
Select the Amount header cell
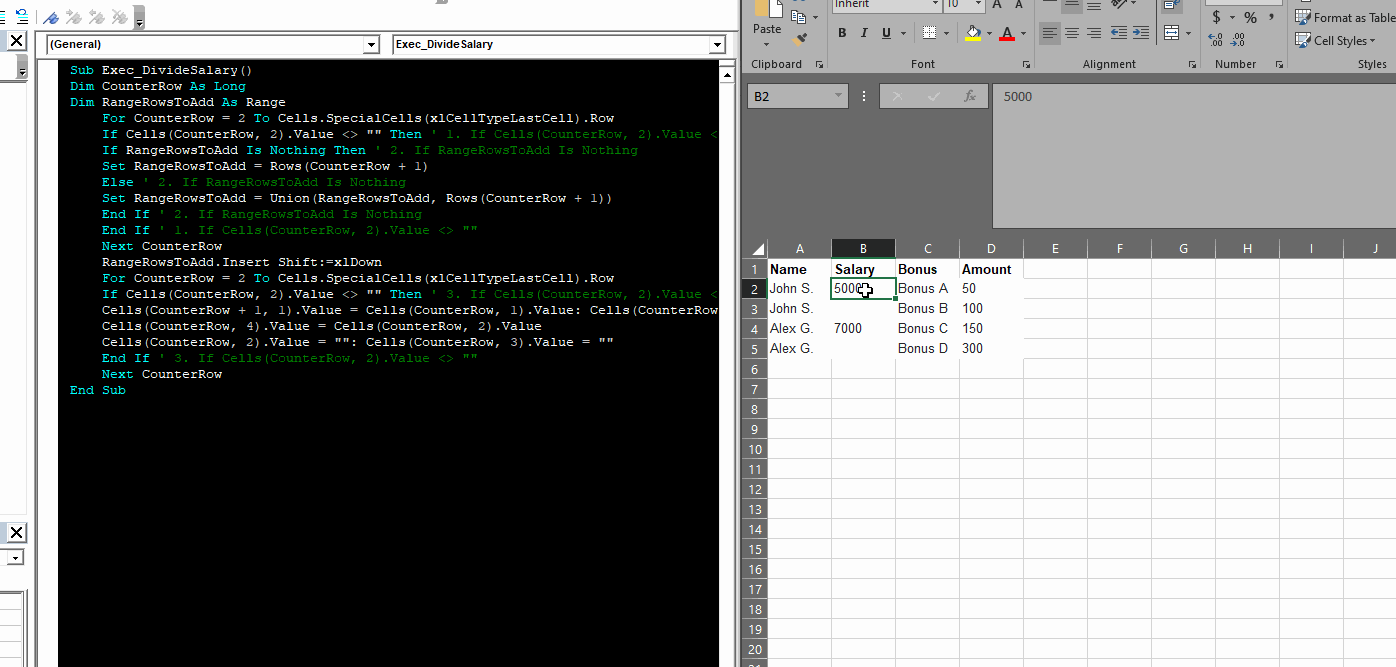[991, 269]
